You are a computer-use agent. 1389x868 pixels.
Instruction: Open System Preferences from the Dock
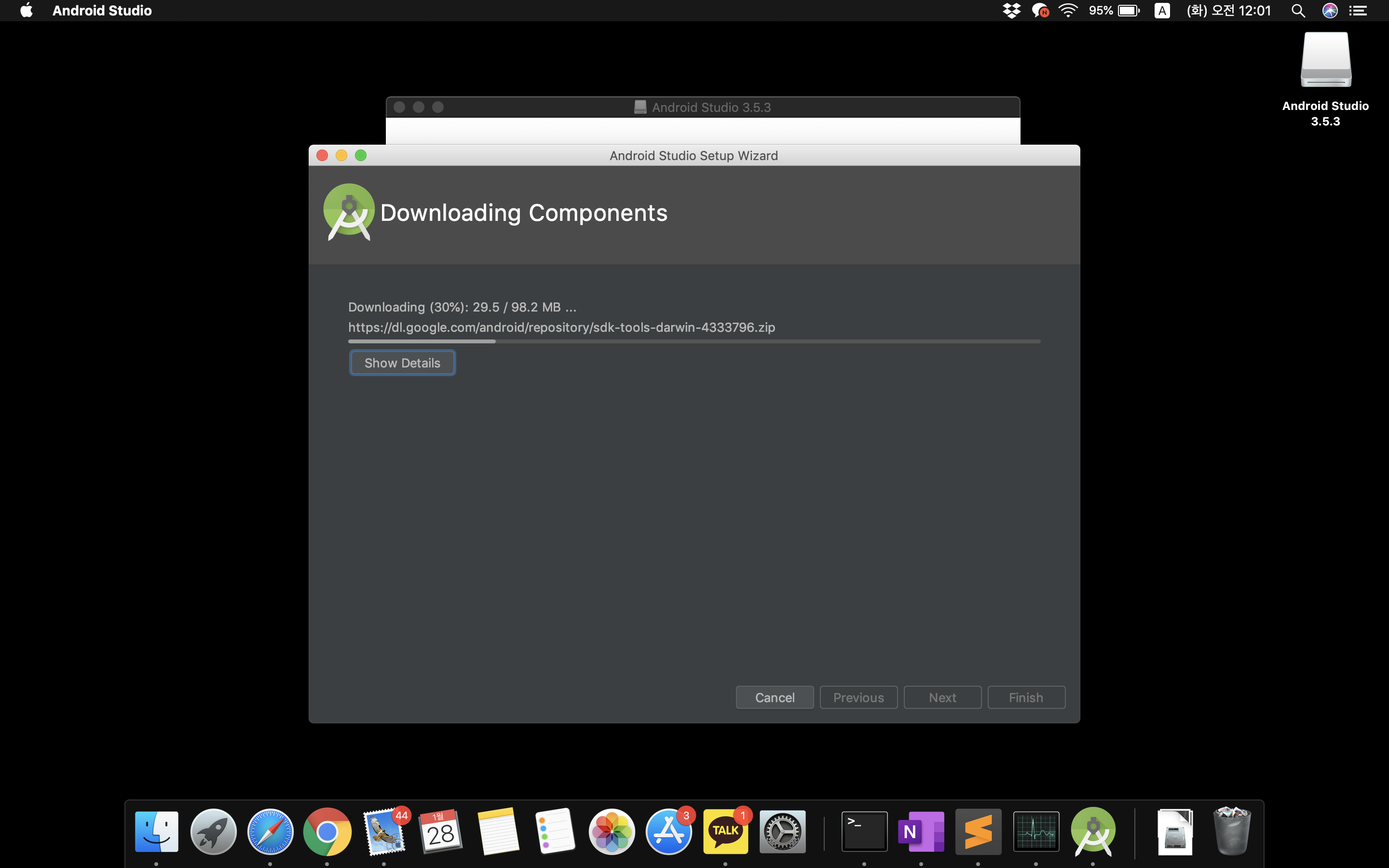(782, 831)
